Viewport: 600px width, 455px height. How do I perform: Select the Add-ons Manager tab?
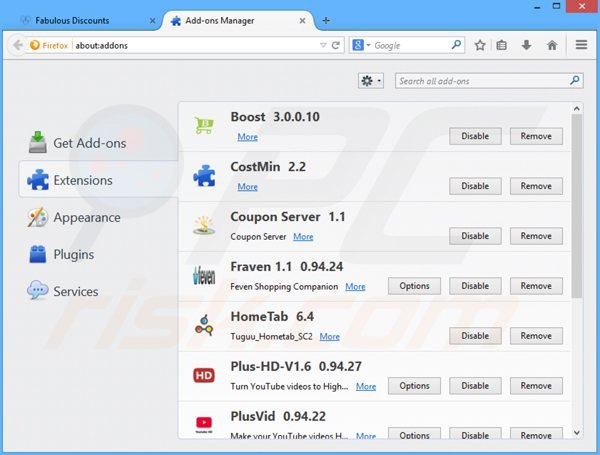click(x=237, y=20)
